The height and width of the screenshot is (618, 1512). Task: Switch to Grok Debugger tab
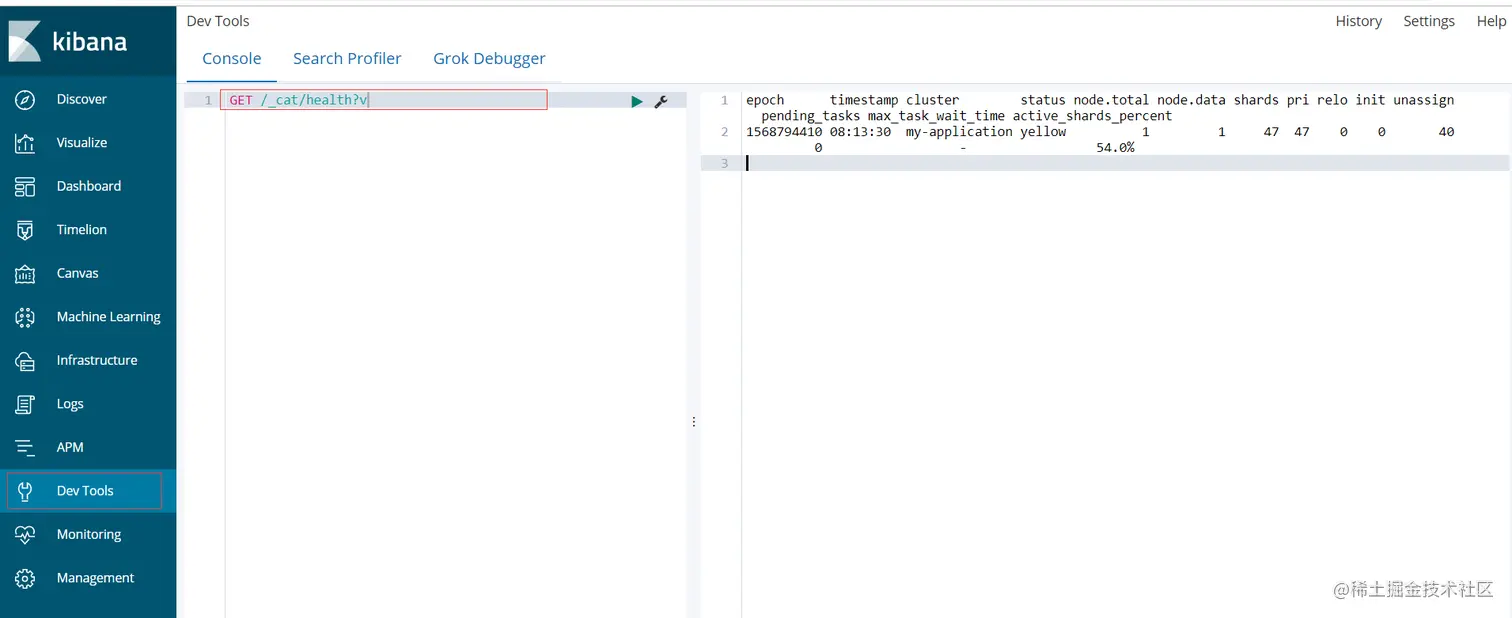coord(489,59)
